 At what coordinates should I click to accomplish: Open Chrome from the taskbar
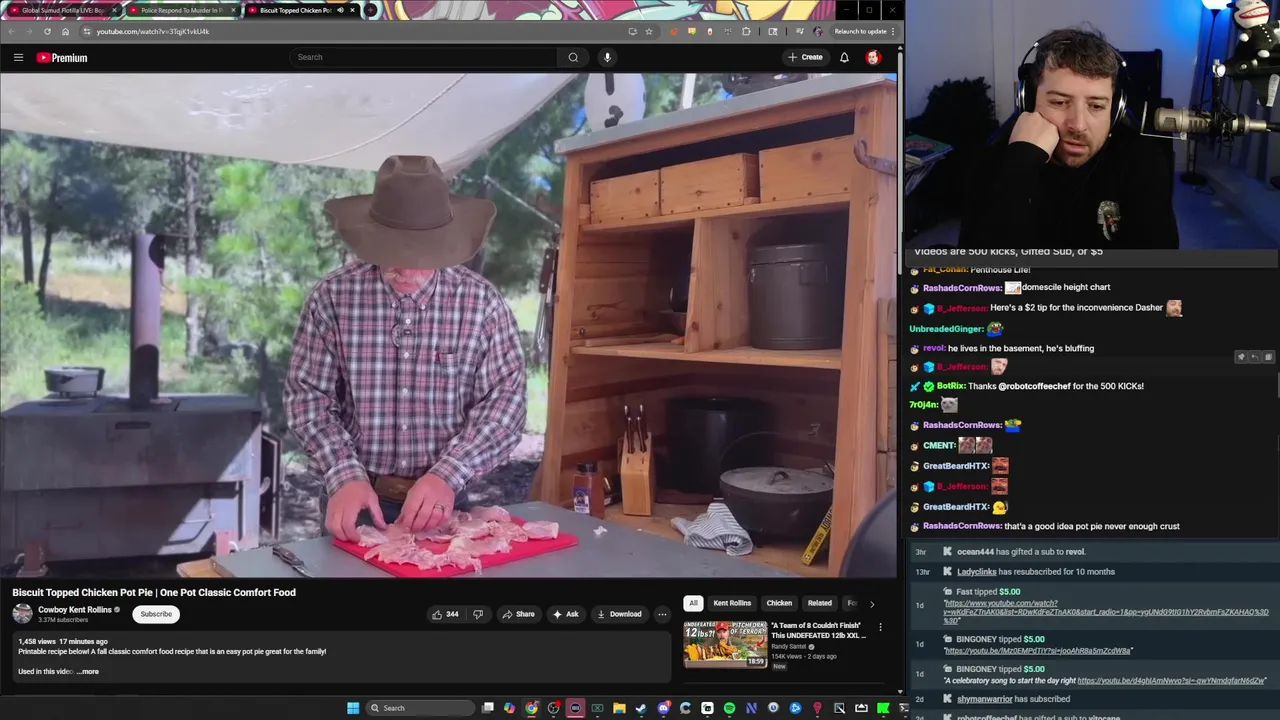coord(531,708)
